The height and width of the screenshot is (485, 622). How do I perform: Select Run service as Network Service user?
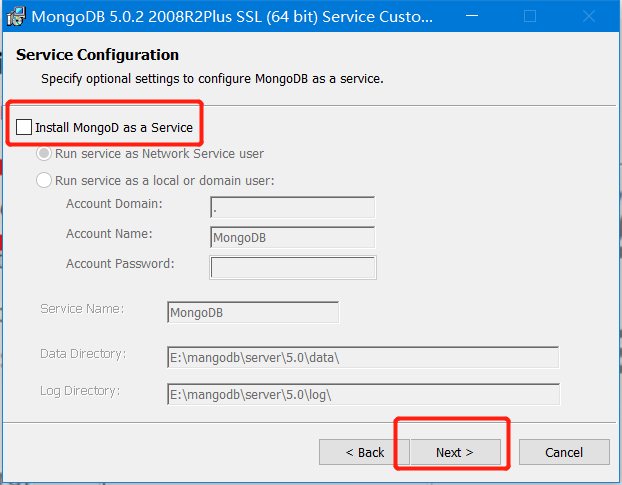[44, 154]
